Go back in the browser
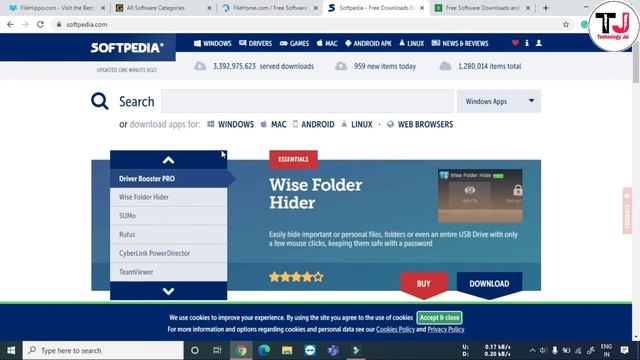 [x=10, y=24]
